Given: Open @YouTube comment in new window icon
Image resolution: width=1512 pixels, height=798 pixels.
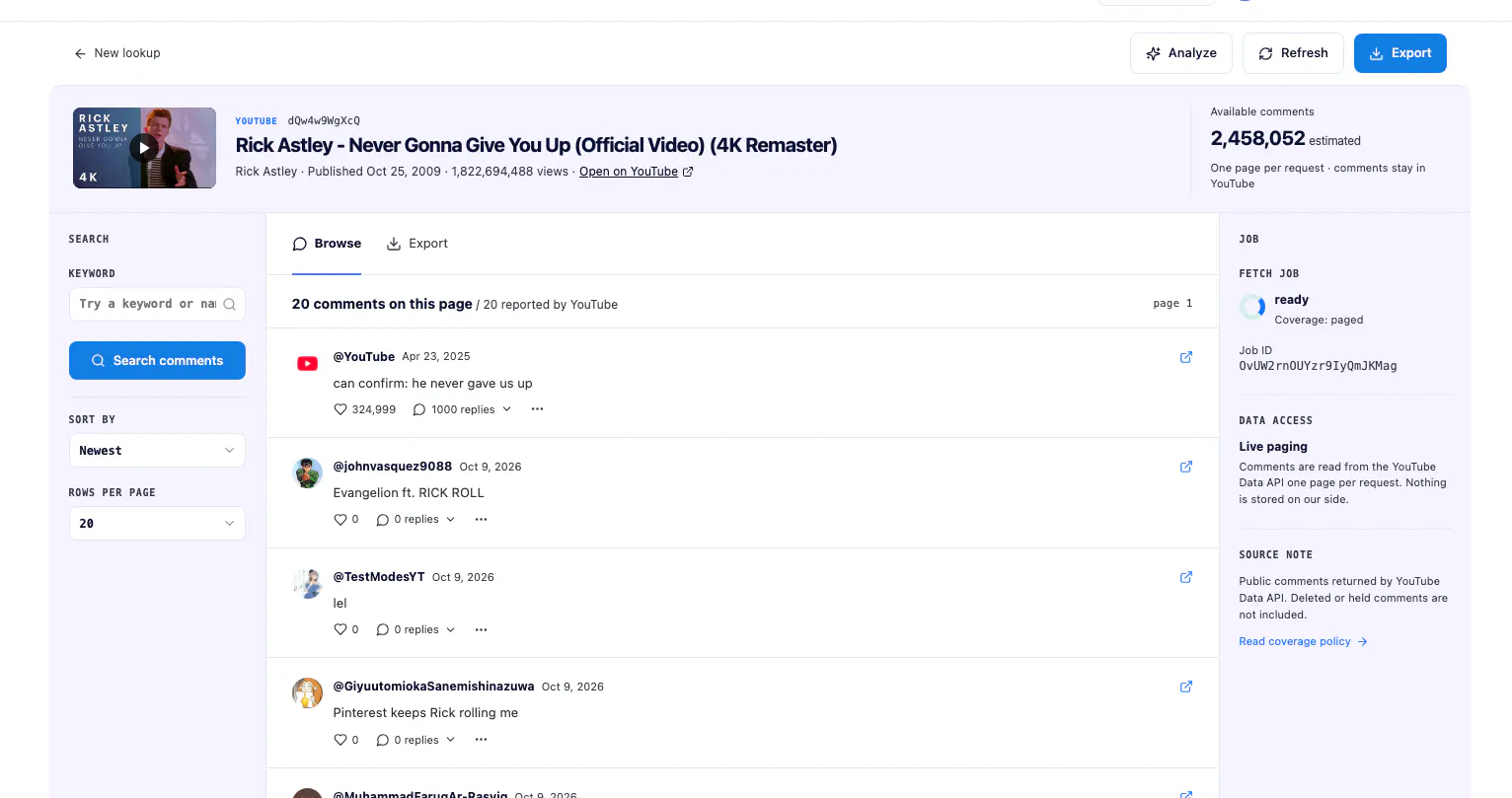Looking at the screenshot, I should 1186,357.
